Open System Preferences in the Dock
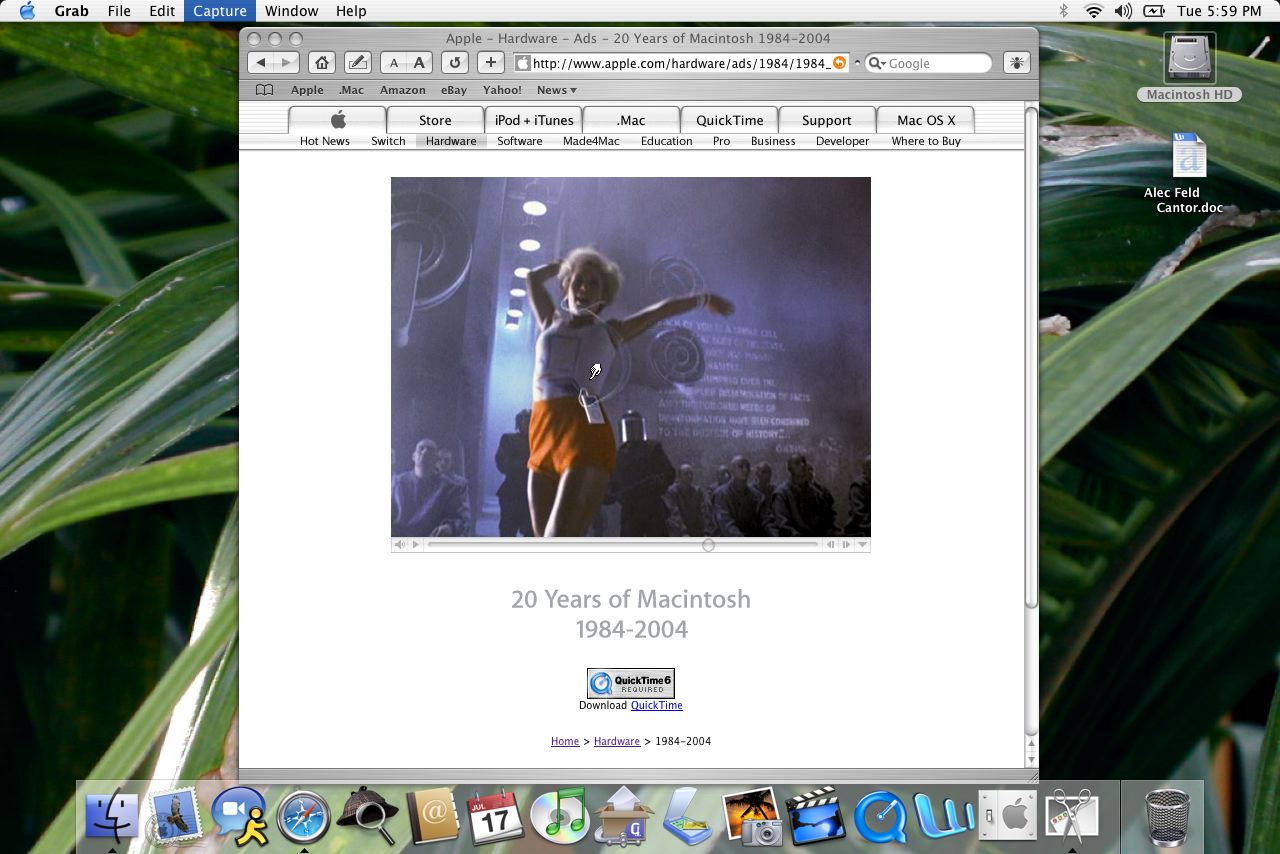The height and width of the screenshot is (854, 1280). click(1008, 817)
